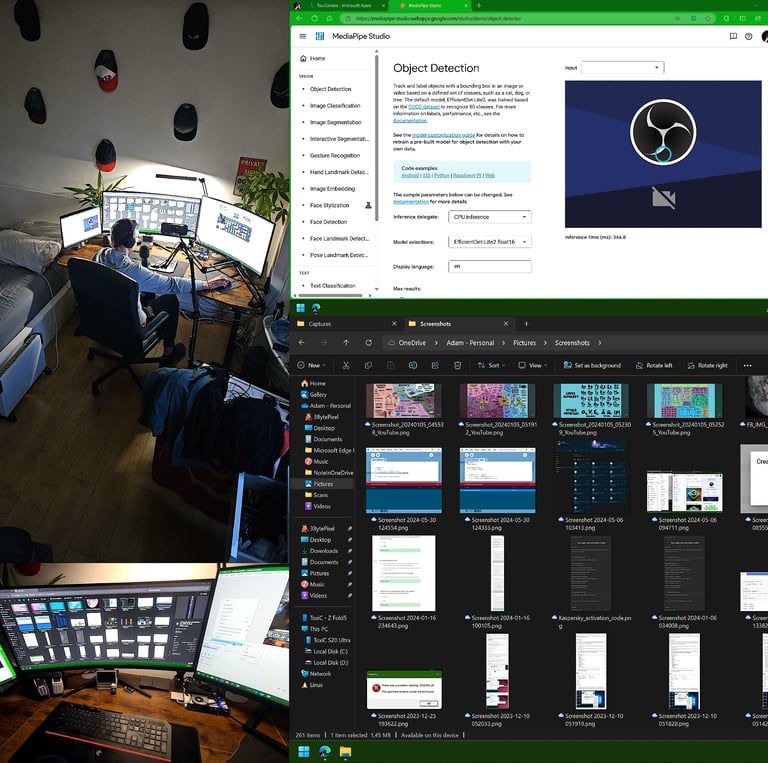
Task: Click Set as background button
Action: click(x=592, y=365)
